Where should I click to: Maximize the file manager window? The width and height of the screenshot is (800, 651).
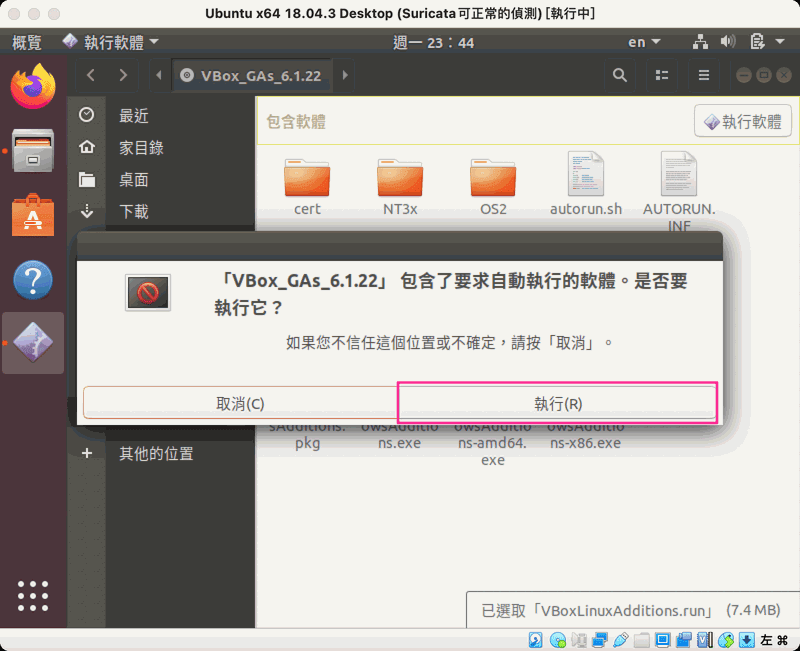764,76
